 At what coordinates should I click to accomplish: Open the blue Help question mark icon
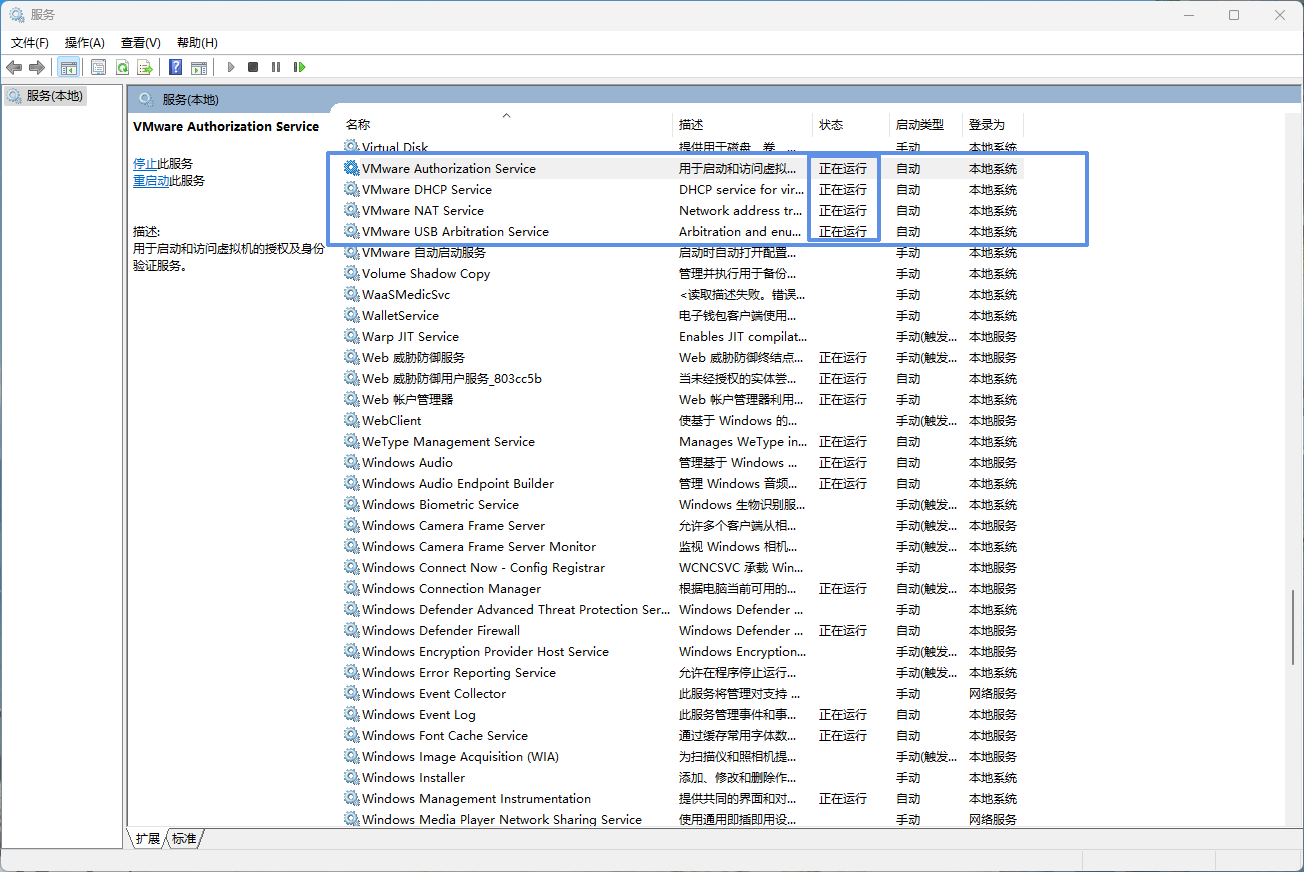pyautogui.click(x=175, y=67)
